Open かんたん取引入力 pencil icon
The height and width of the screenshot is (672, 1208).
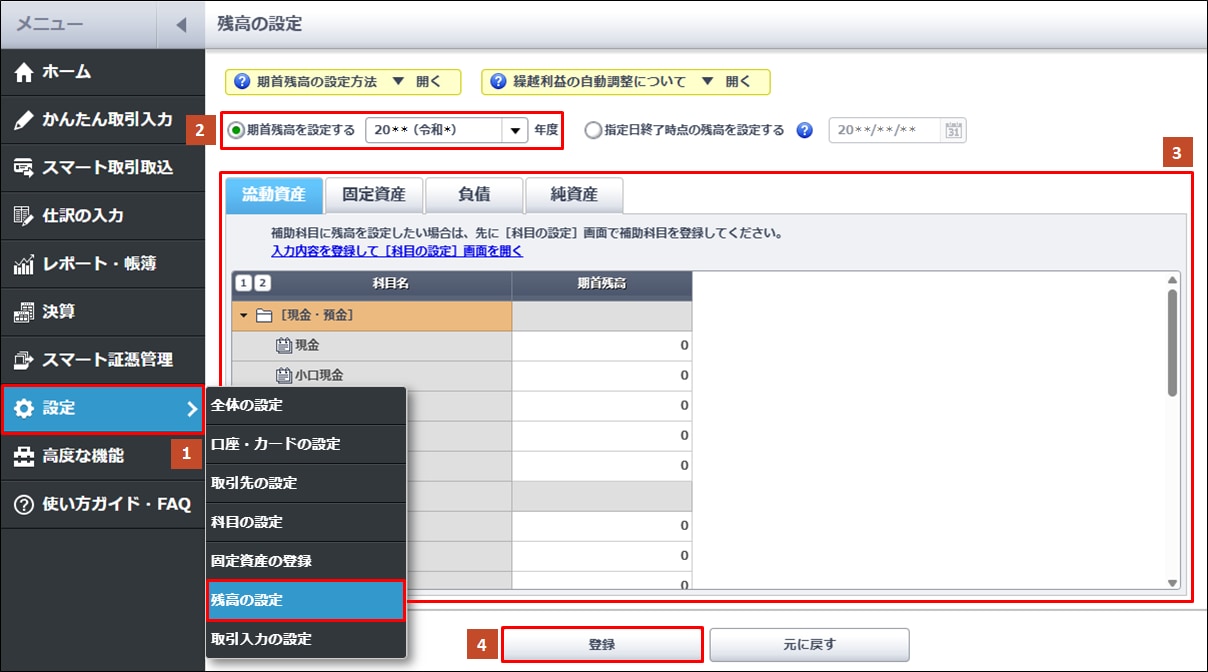25,120
